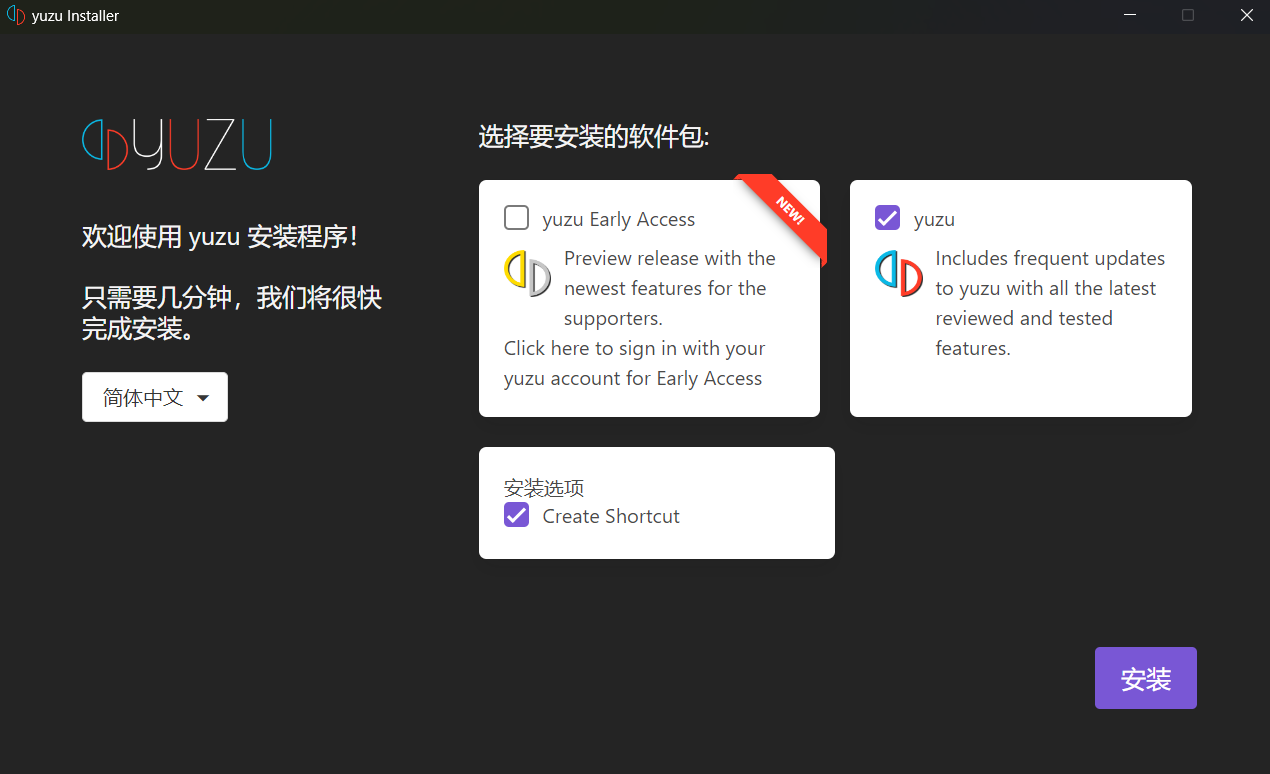Enable the yuzu Early Access checkbox
1270x774 pixels.
pos(517,218)
